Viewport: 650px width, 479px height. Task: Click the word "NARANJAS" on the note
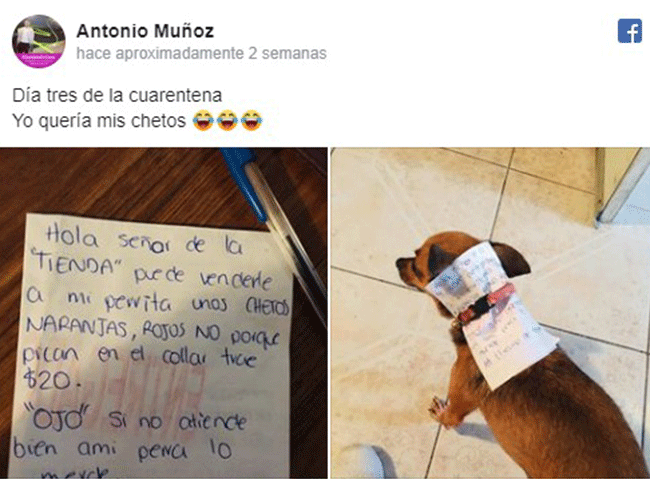77,328
